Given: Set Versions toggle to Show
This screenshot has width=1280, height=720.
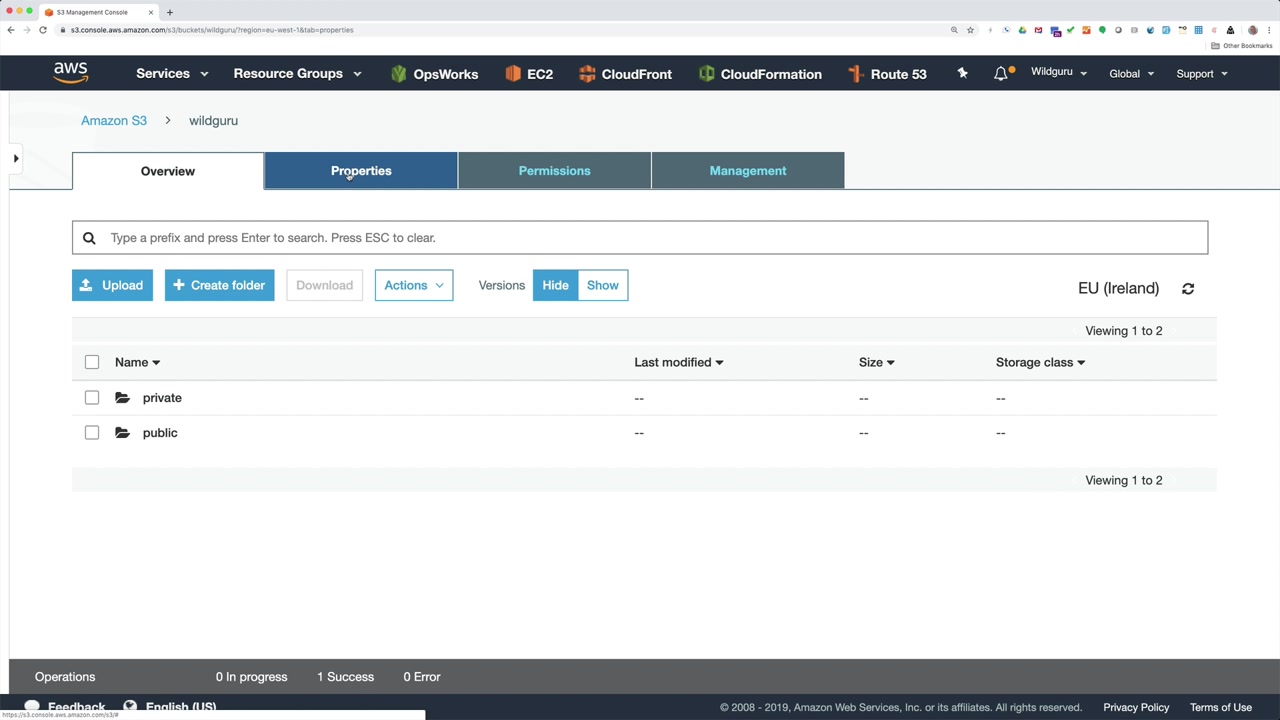Looking at the screenshot, I should point(603,285).
